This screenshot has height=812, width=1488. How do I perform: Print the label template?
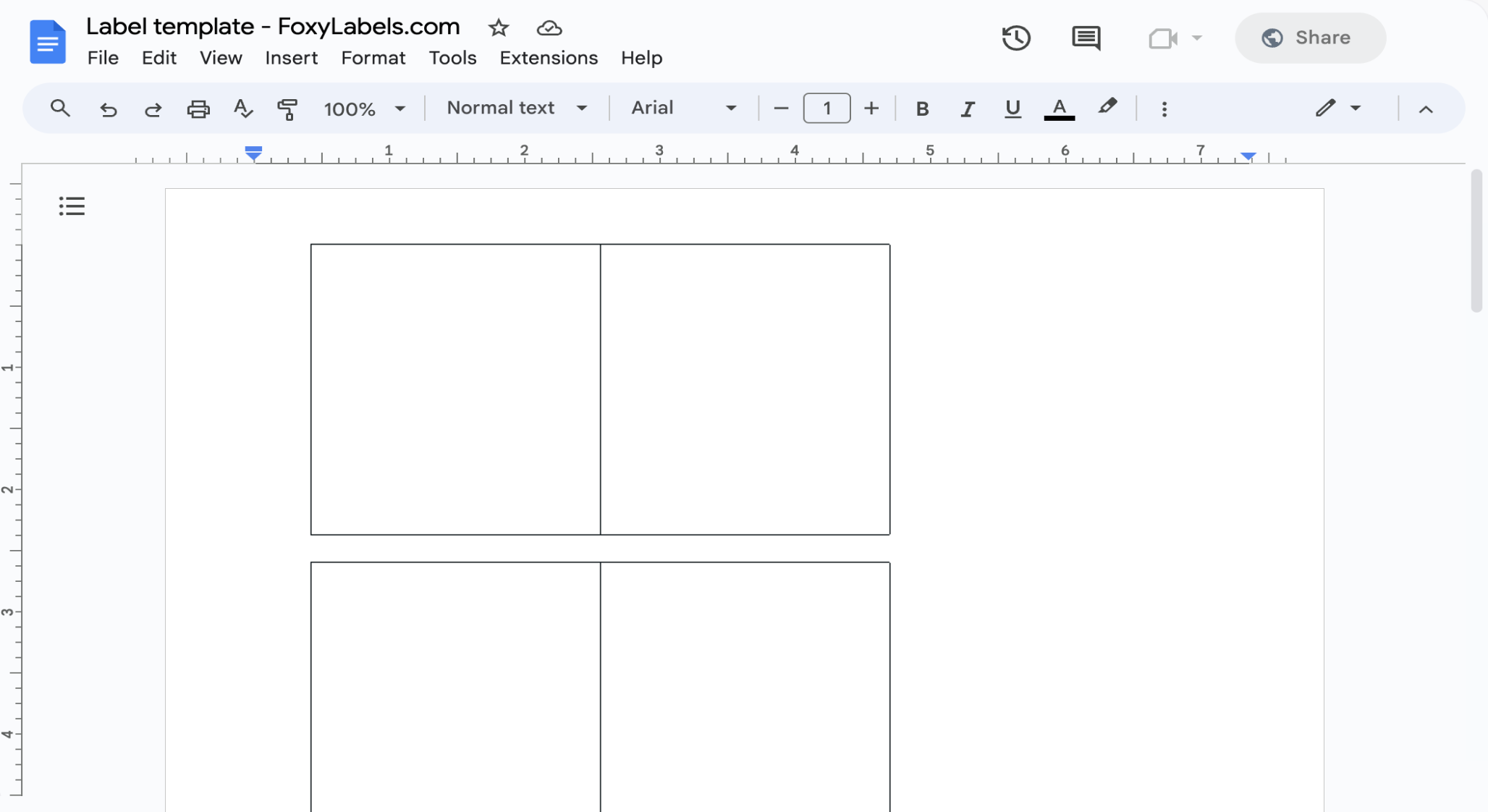point(198,109)
